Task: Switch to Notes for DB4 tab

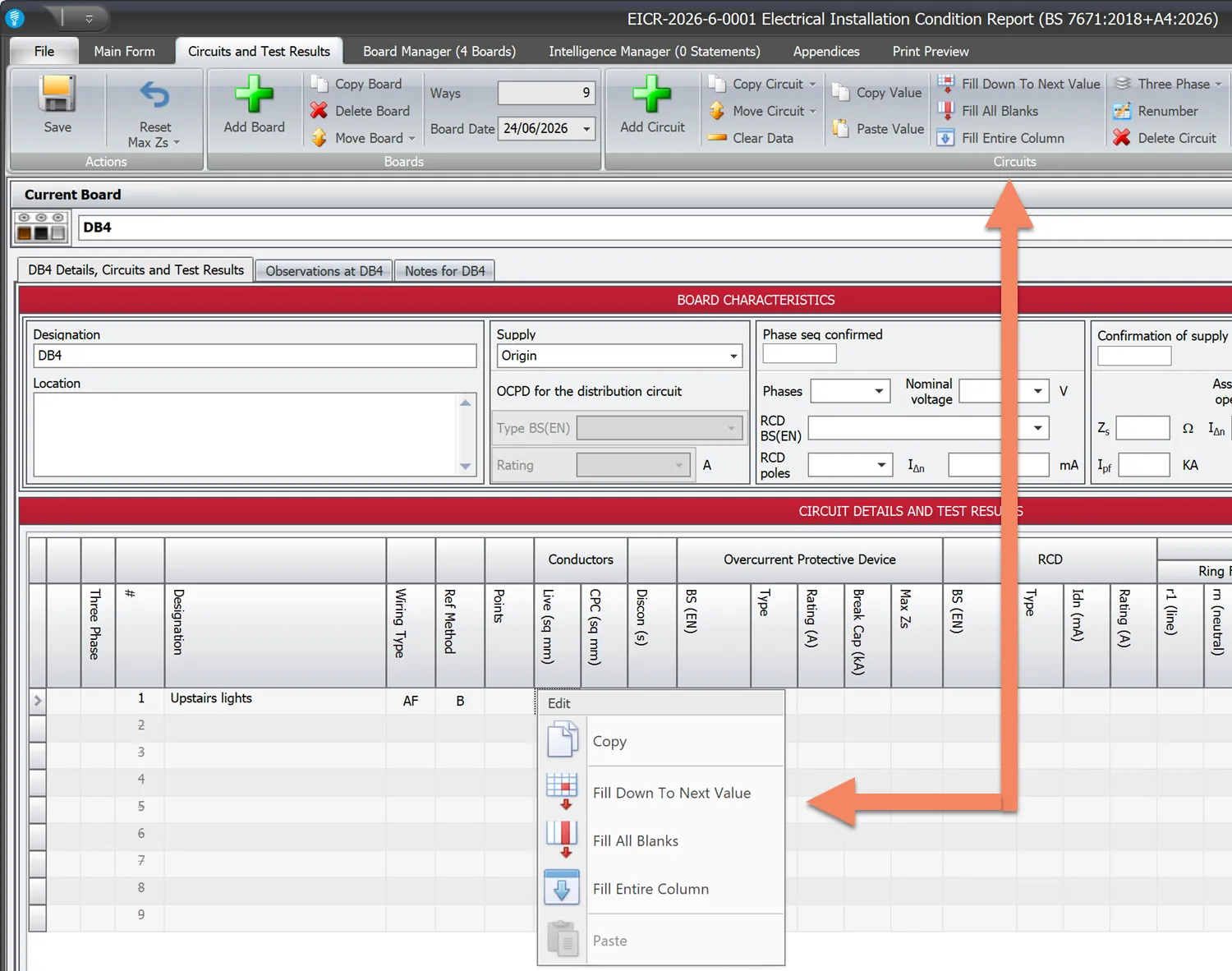Action: pyautogui.click(x=445, y=270)
